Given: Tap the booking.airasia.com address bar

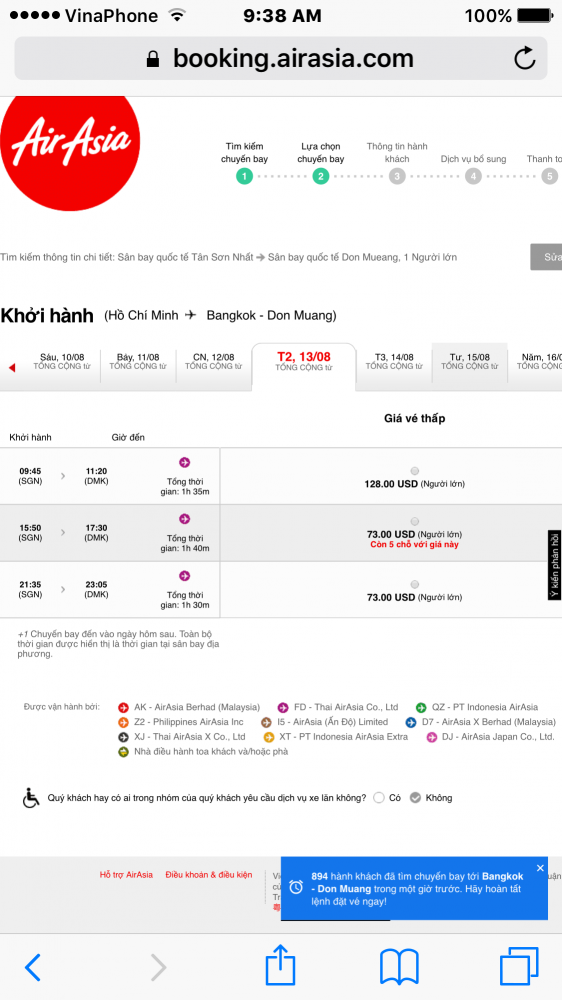Looking at the screenshot, I should pos(281,59).
